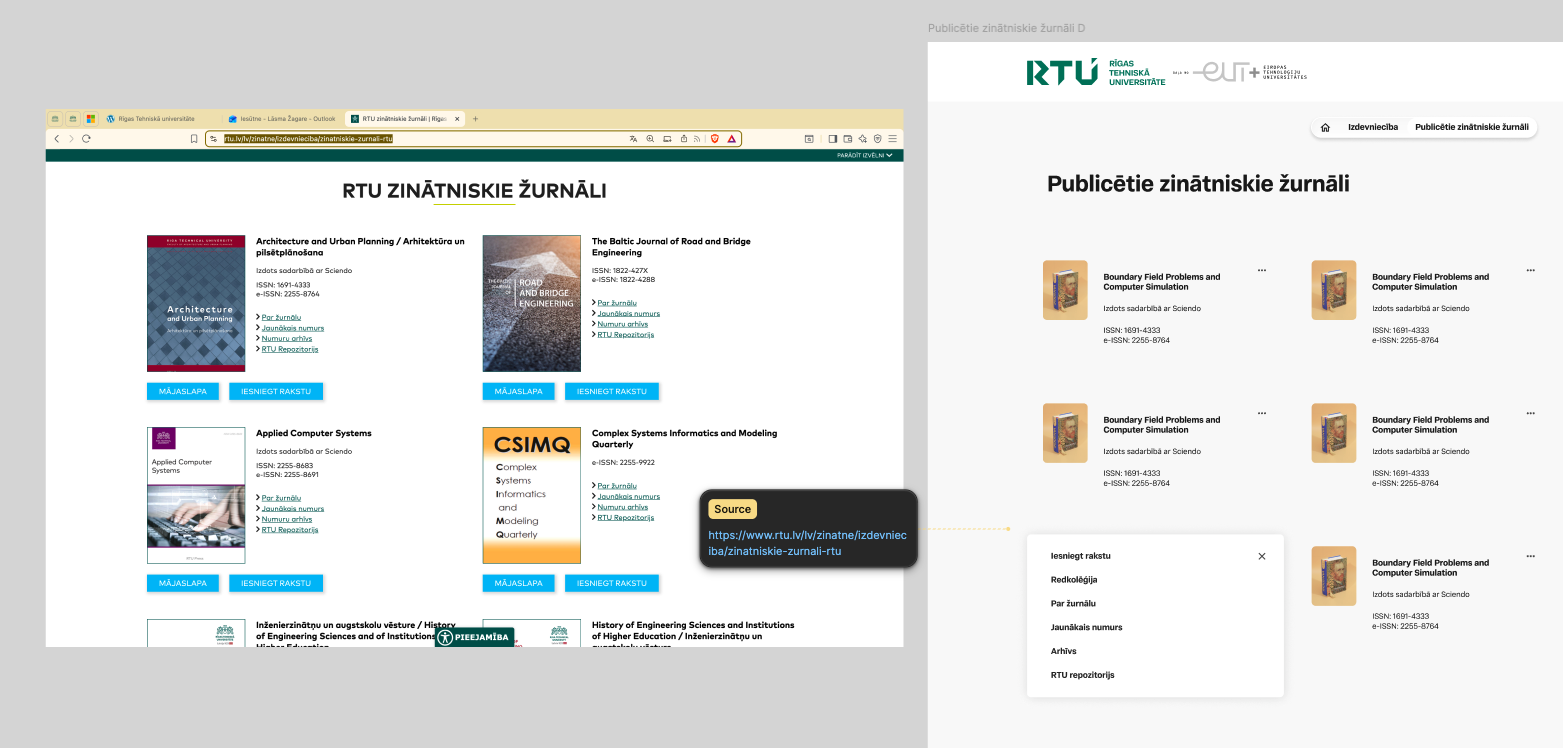
Task: Click the bookmark icon beside the address bar
Action: (194, 139)
